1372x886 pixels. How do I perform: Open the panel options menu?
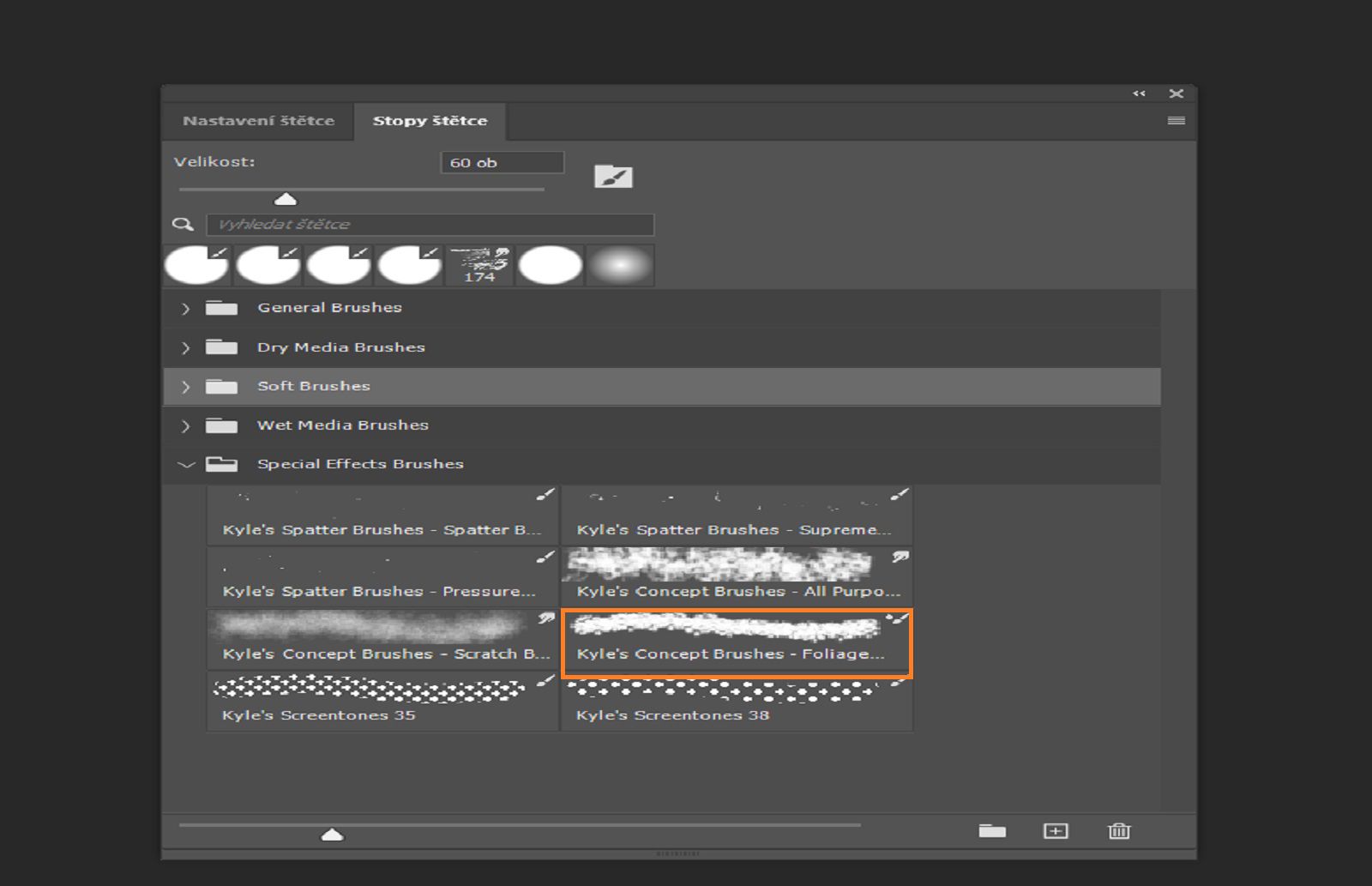(1176, 121)
